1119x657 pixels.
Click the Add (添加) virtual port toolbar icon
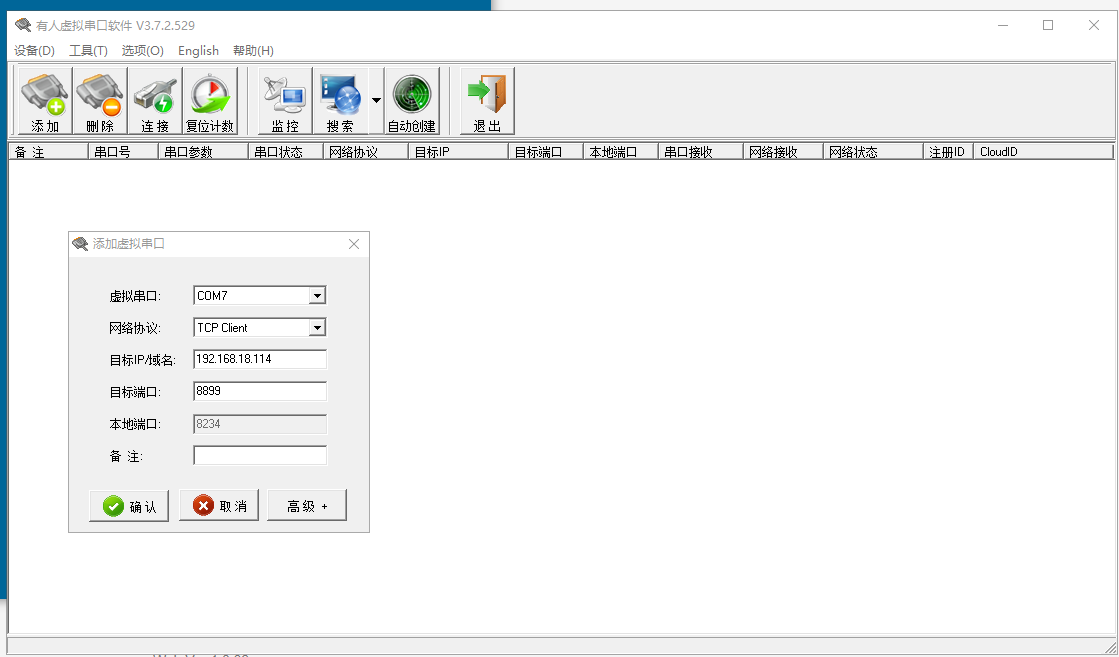[45, 101]
